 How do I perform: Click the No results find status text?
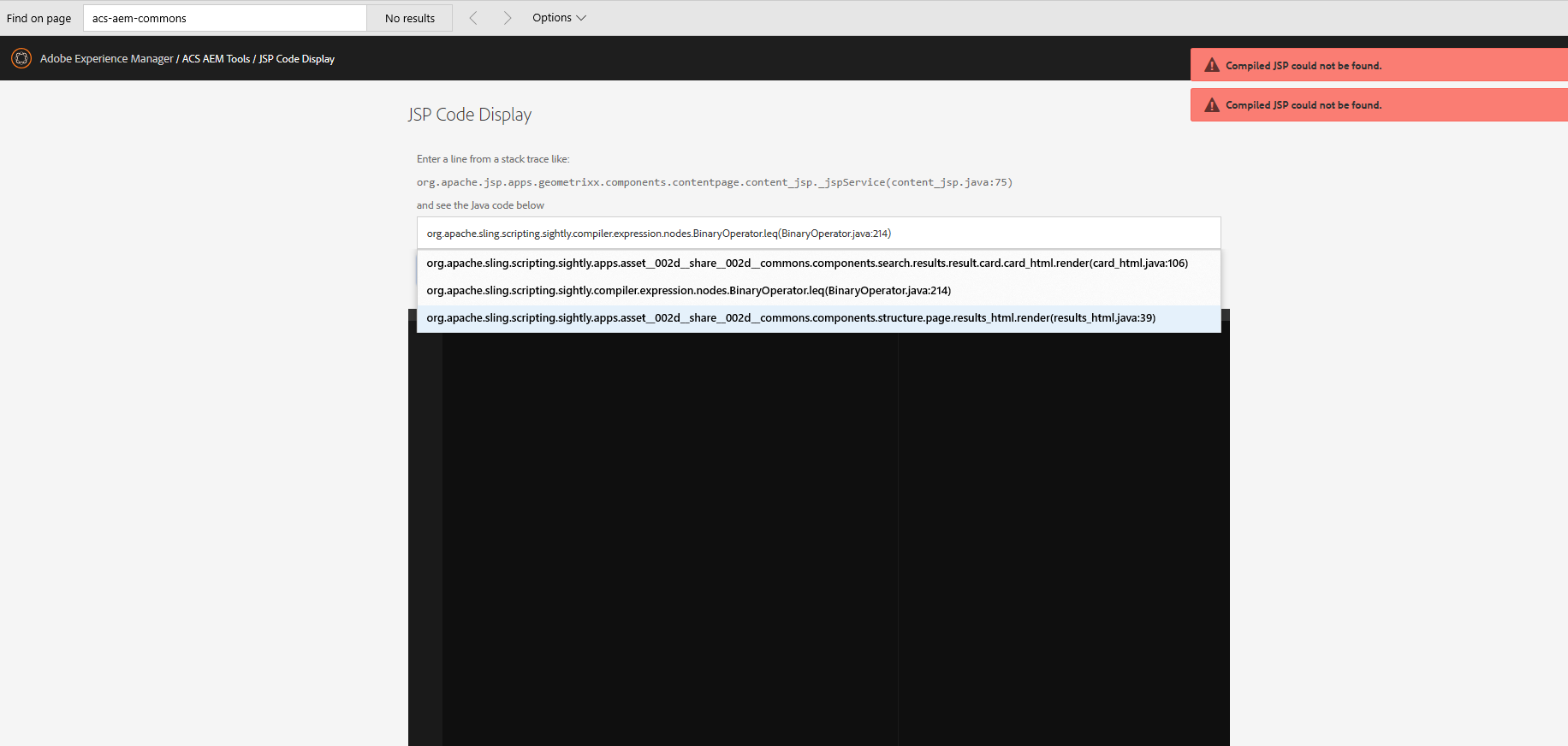click(410, 18)
